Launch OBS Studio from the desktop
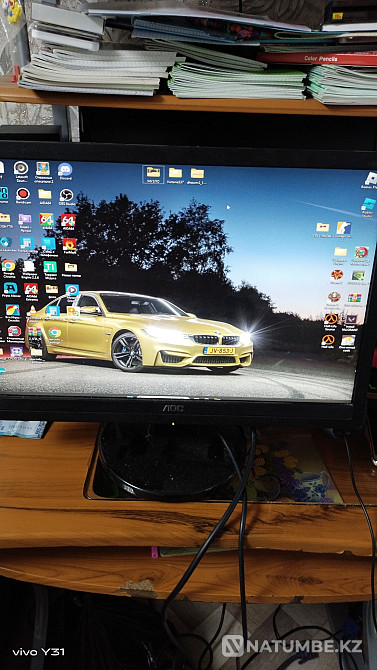 coord(66,196)
